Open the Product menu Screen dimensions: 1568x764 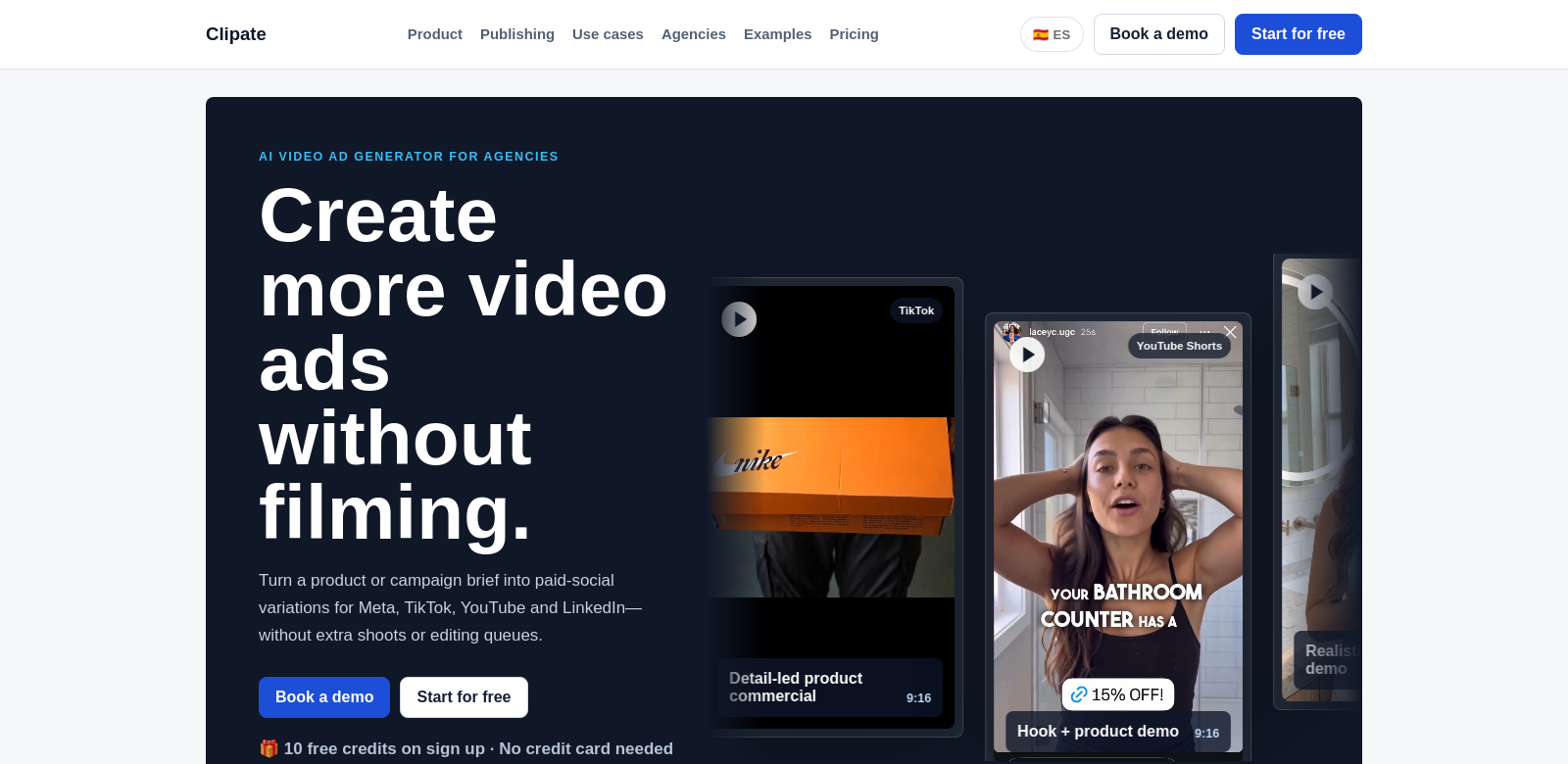coord(434,34)
